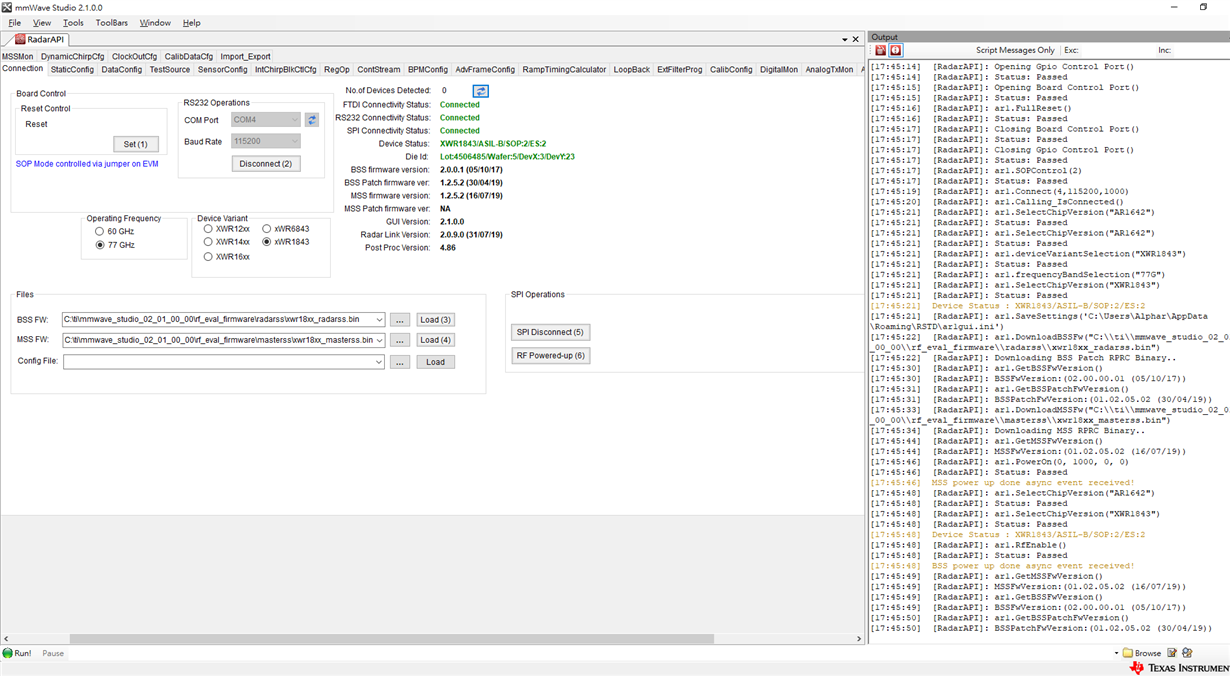Switch to the SensorConfig tab
Viewport: 1230px width, 676px height.
pyautogui.click(x=222, y=70)
